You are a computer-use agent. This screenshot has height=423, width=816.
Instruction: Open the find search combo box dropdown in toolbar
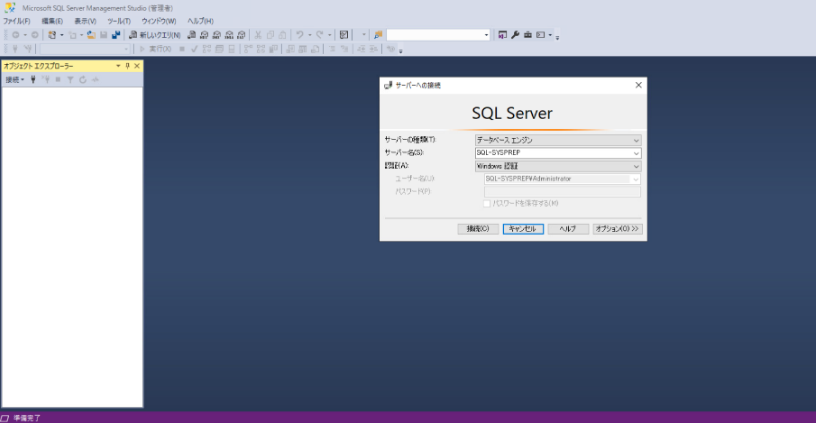point(487,35)
